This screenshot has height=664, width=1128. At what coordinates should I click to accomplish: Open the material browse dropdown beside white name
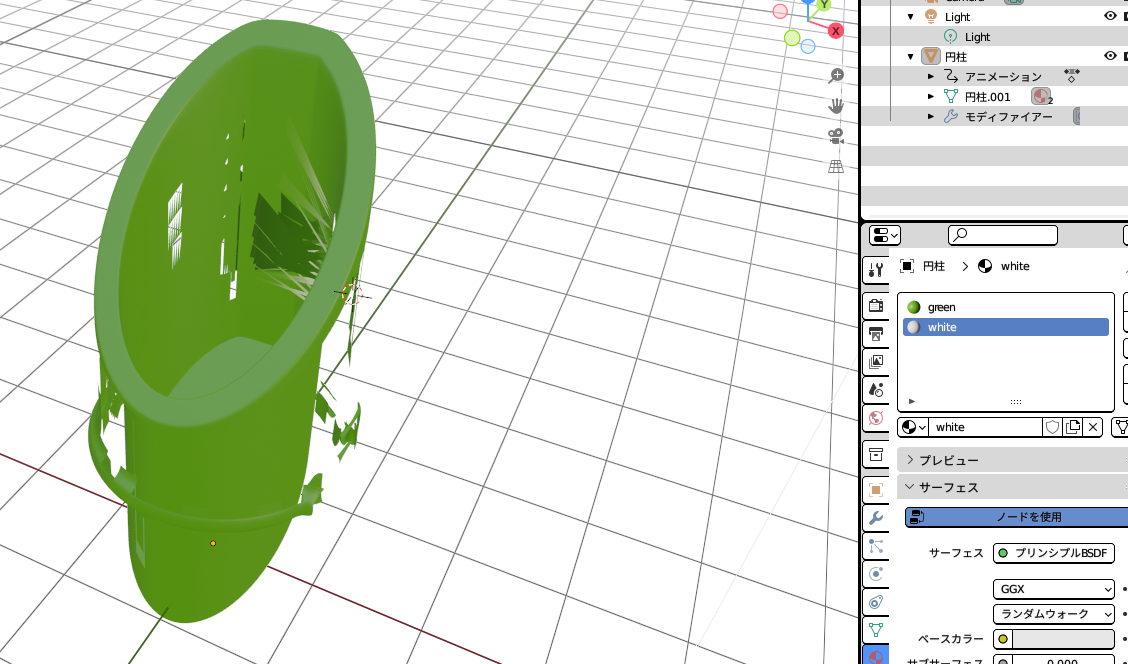point(913,427)
